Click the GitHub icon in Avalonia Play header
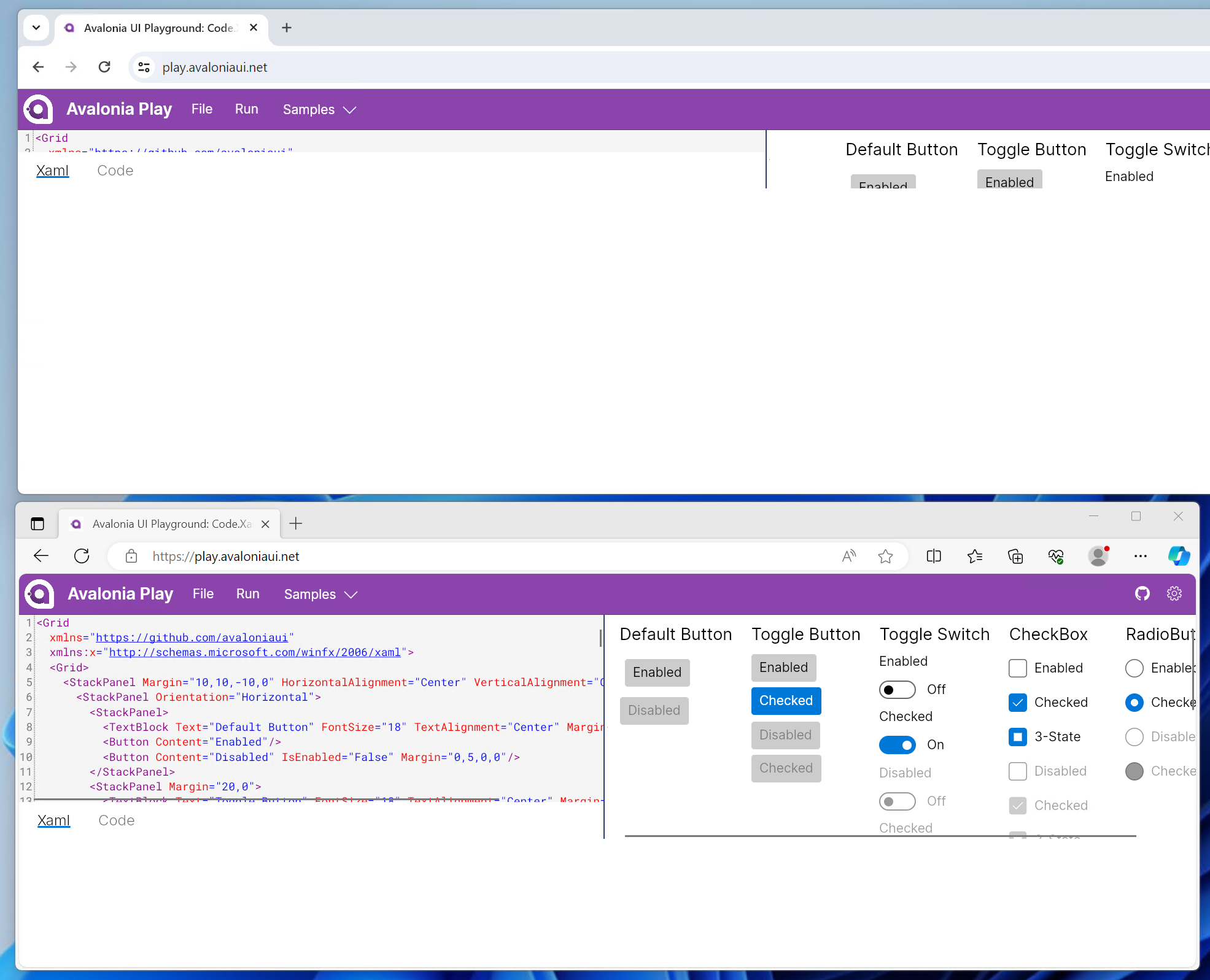This screenshot has height=980, width=1210. pyautogui.click(x=1142, y=593)
